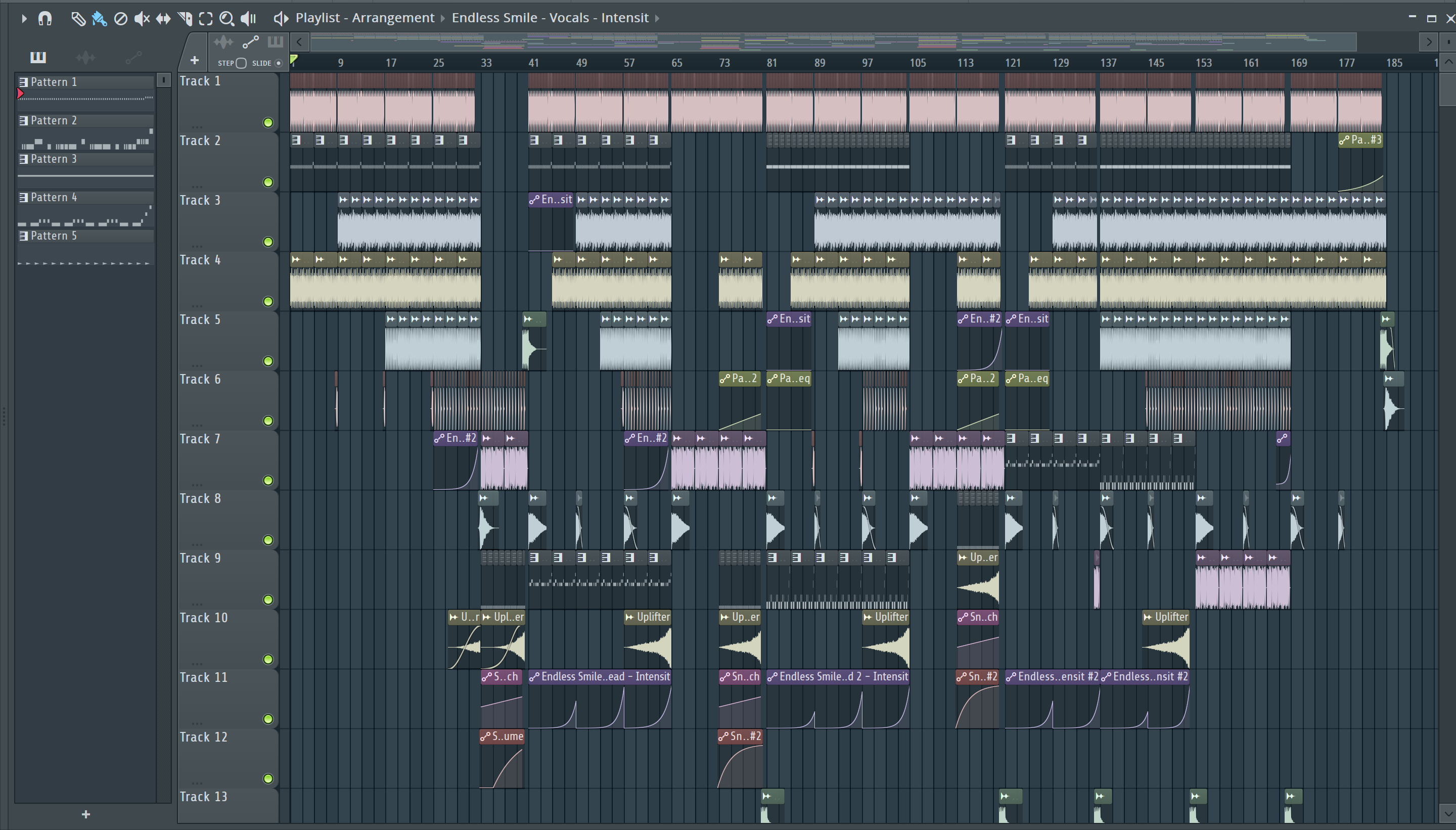The height and width of the screenshot is (830, 1456).
Task: Mute Track 12 via green LED
Action: coord(268,779)
